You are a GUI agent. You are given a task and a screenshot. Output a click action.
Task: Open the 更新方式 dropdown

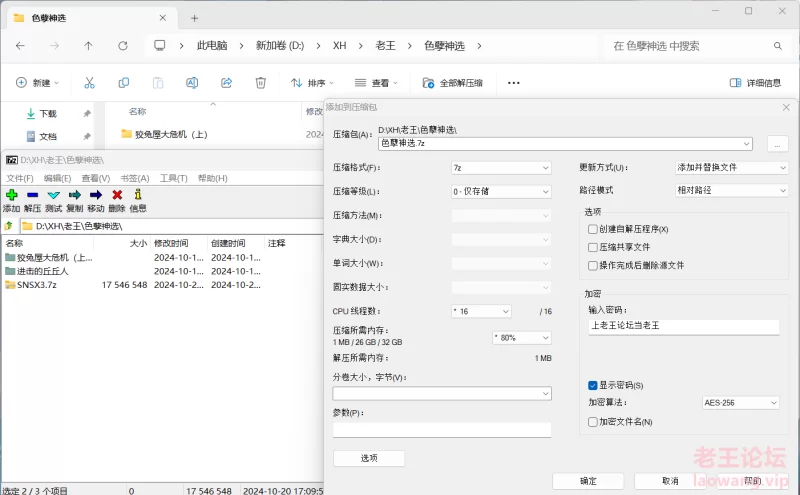[x=732, y=167]
